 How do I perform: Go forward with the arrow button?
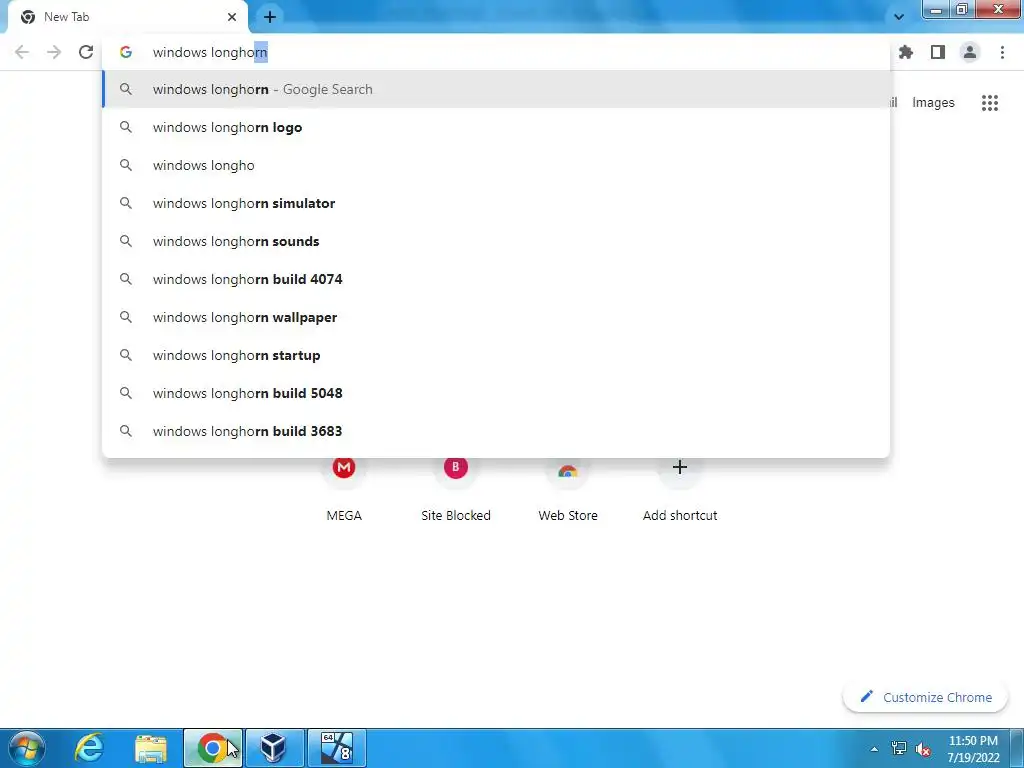click(54, 52)
